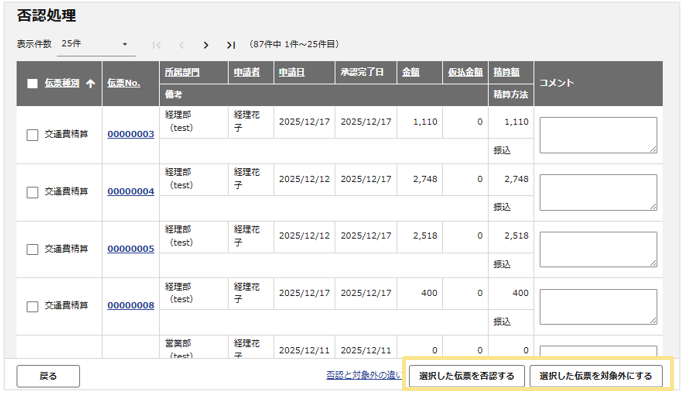Go to previous page arrow
The height and width of the screenshot is (393, 685).
tap(181, 45)
